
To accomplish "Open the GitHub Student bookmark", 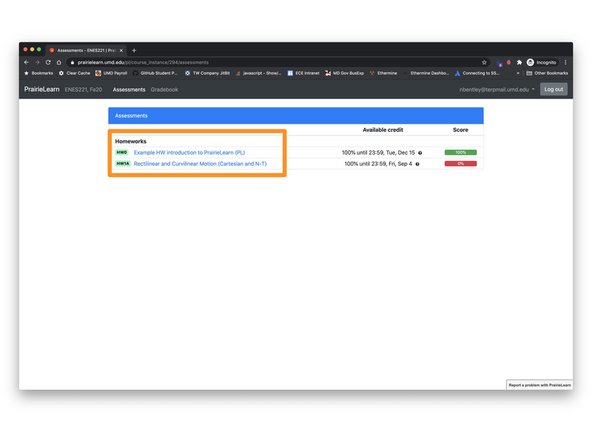I will tap(155, 73).
